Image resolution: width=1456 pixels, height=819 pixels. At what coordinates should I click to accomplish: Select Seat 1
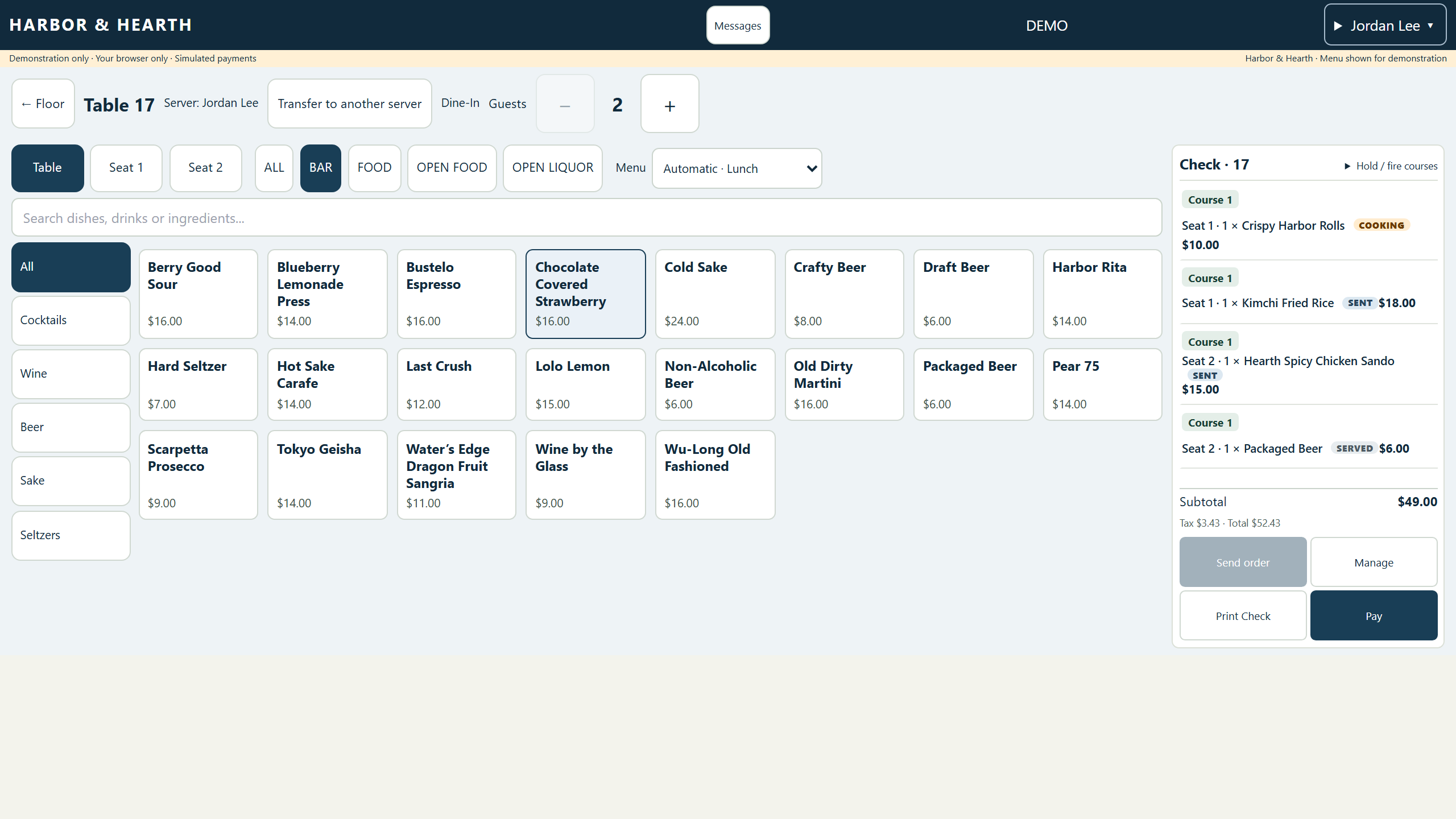126,168
